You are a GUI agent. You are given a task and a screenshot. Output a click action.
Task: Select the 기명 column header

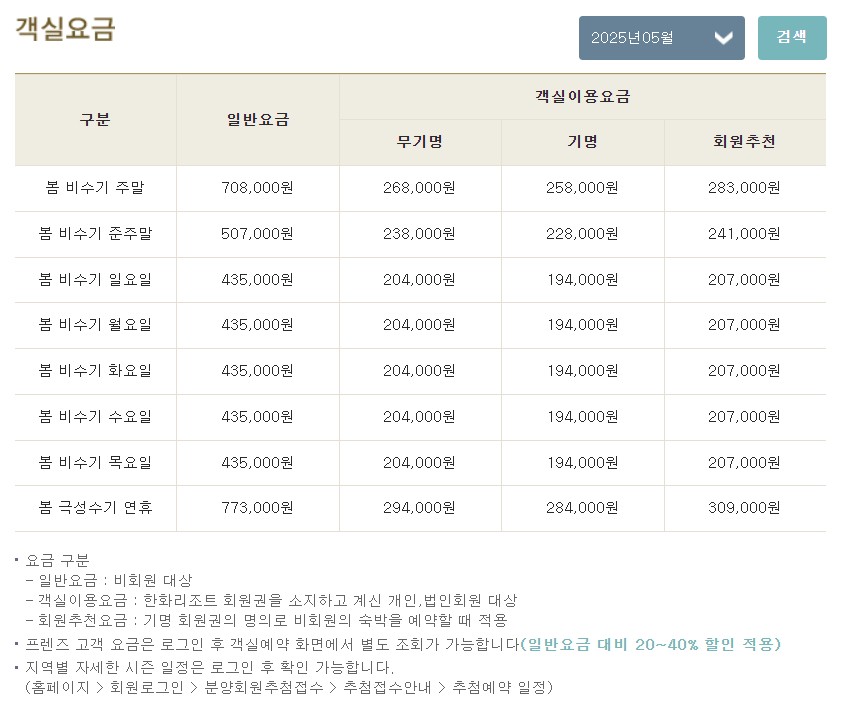pos(582,142)
